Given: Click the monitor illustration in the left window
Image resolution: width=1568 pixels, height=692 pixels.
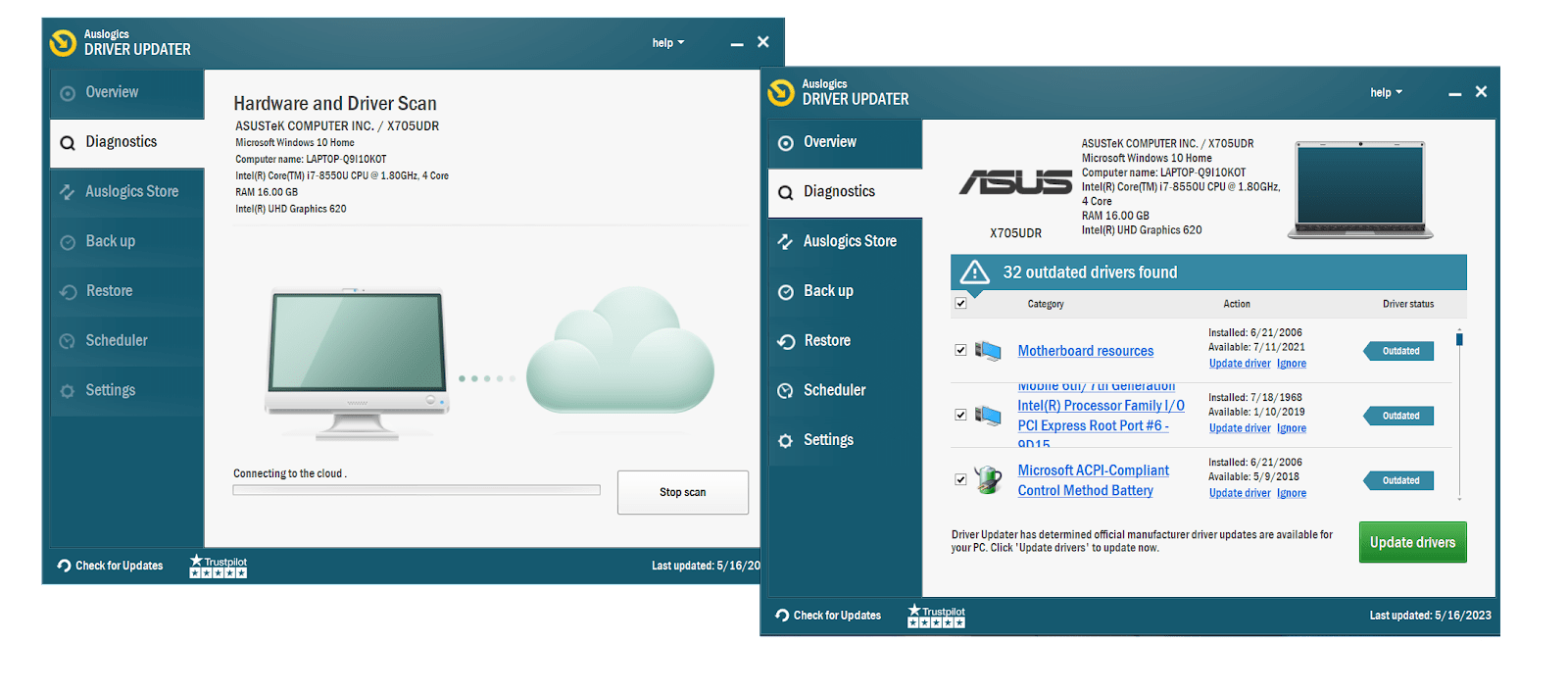Looking at the screenshot, I should pos(358,363).
